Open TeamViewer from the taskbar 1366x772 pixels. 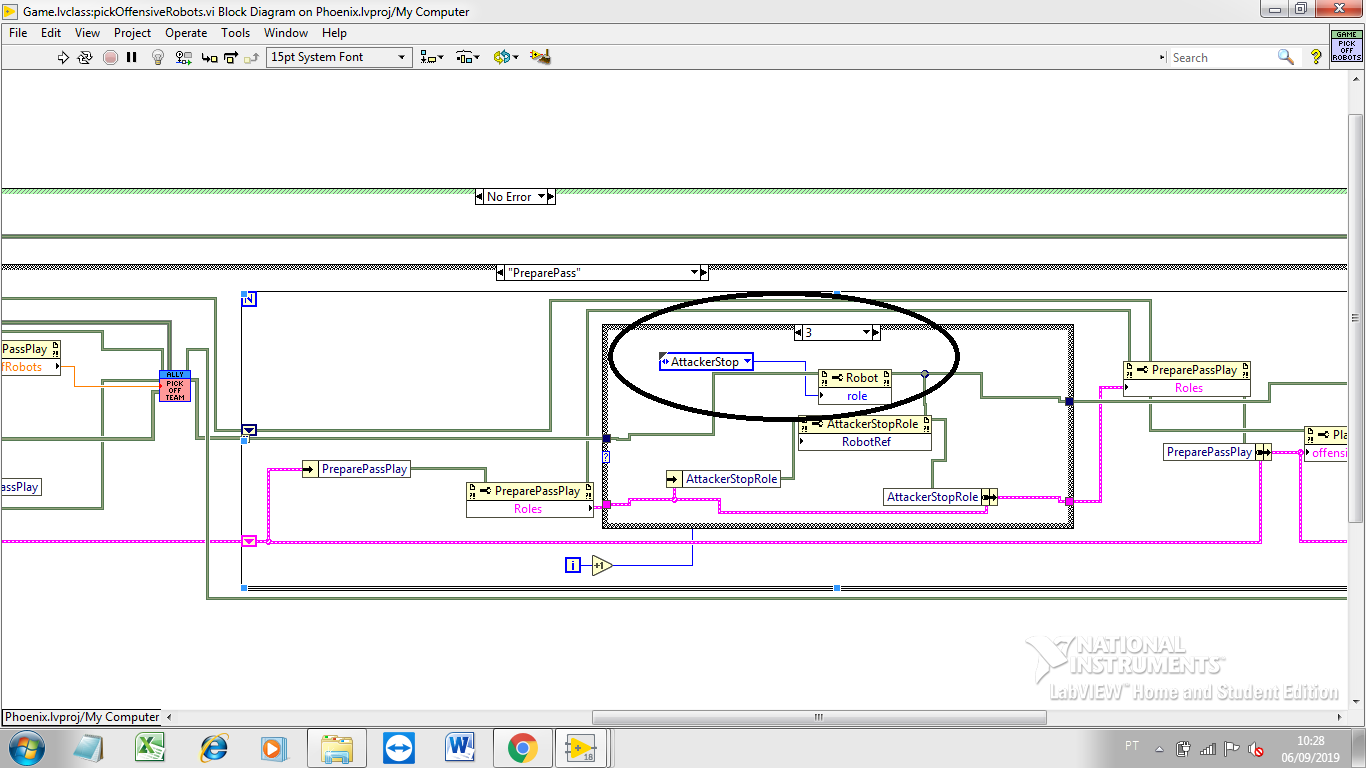[x=398, y=748]
